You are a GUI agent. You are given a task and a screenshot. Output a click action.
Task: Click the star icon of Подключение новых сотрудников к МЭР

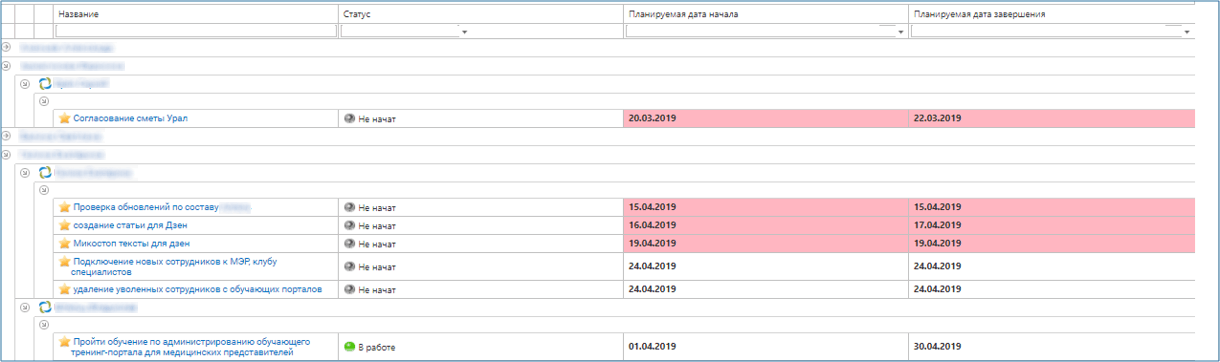click(x=65, y=262)
